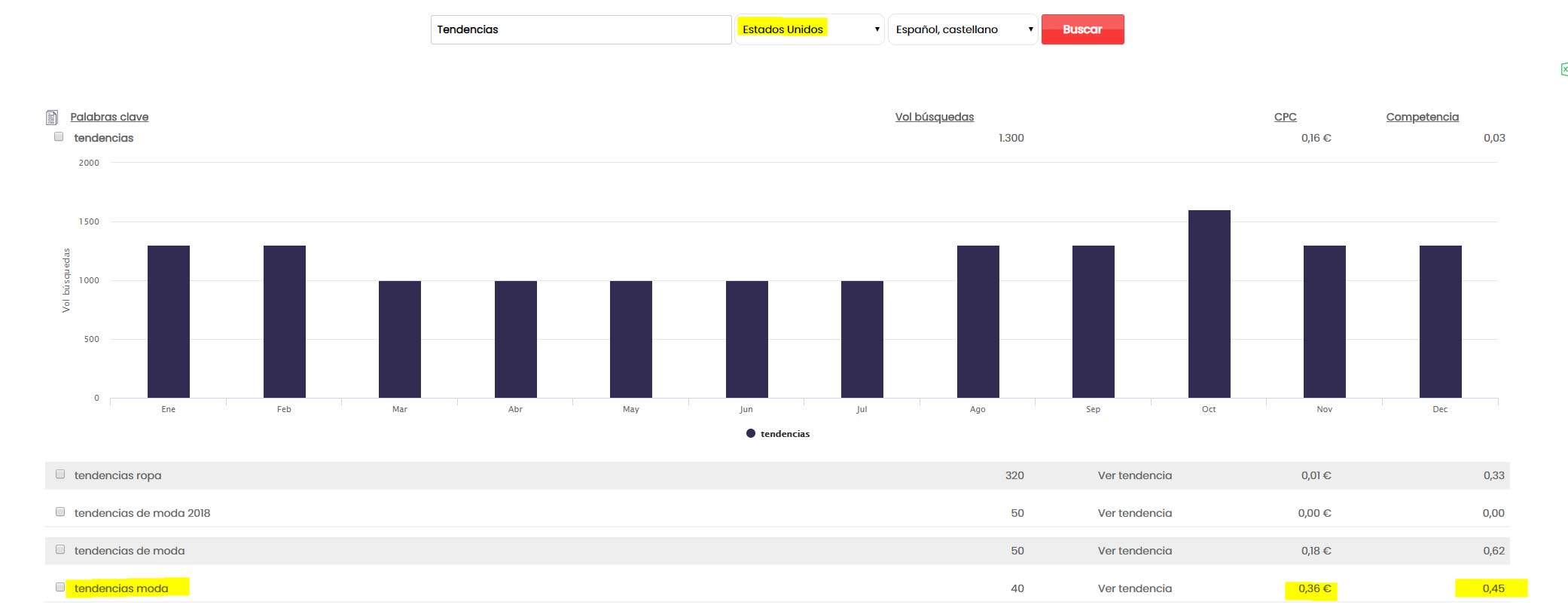The image size is (1568, 611).
Task: Click the green Excel export icon
Action: point(1563,69)
